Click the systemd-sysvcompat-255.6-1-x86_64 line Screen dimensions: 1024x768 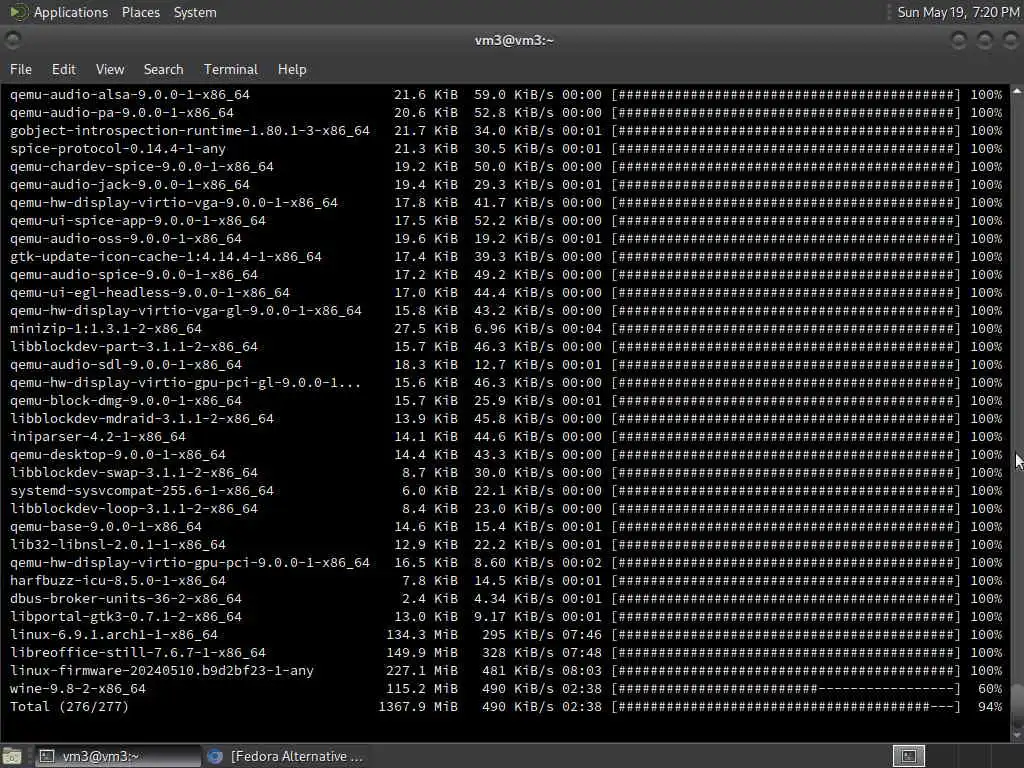tap(506, 490)
